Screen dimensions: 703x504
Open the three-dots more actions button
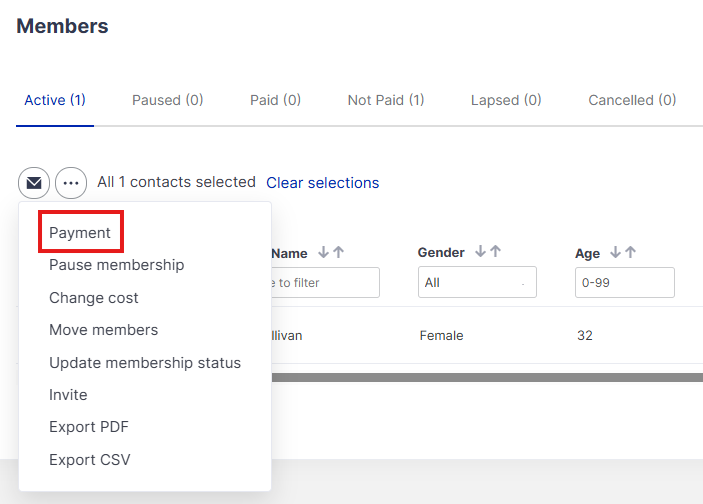[71, 183]
